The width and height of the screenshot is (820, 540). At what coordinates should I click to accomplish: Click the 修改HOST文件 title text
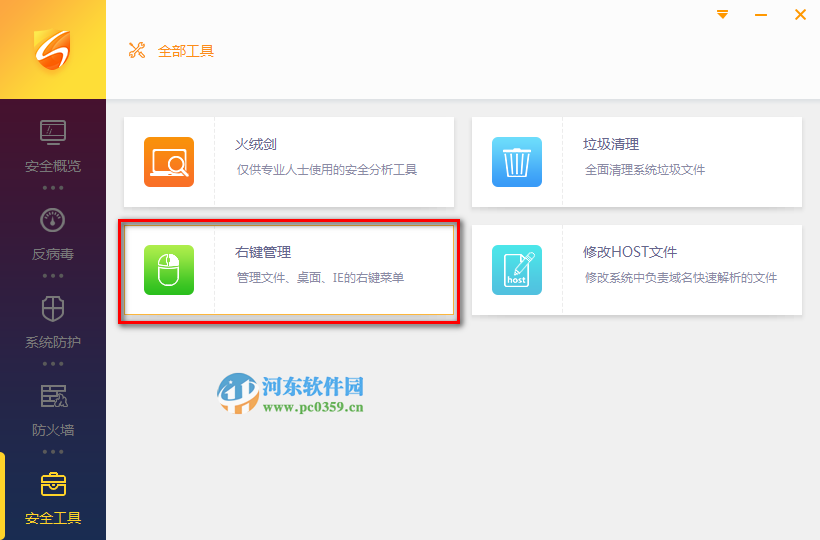point(630,252)
